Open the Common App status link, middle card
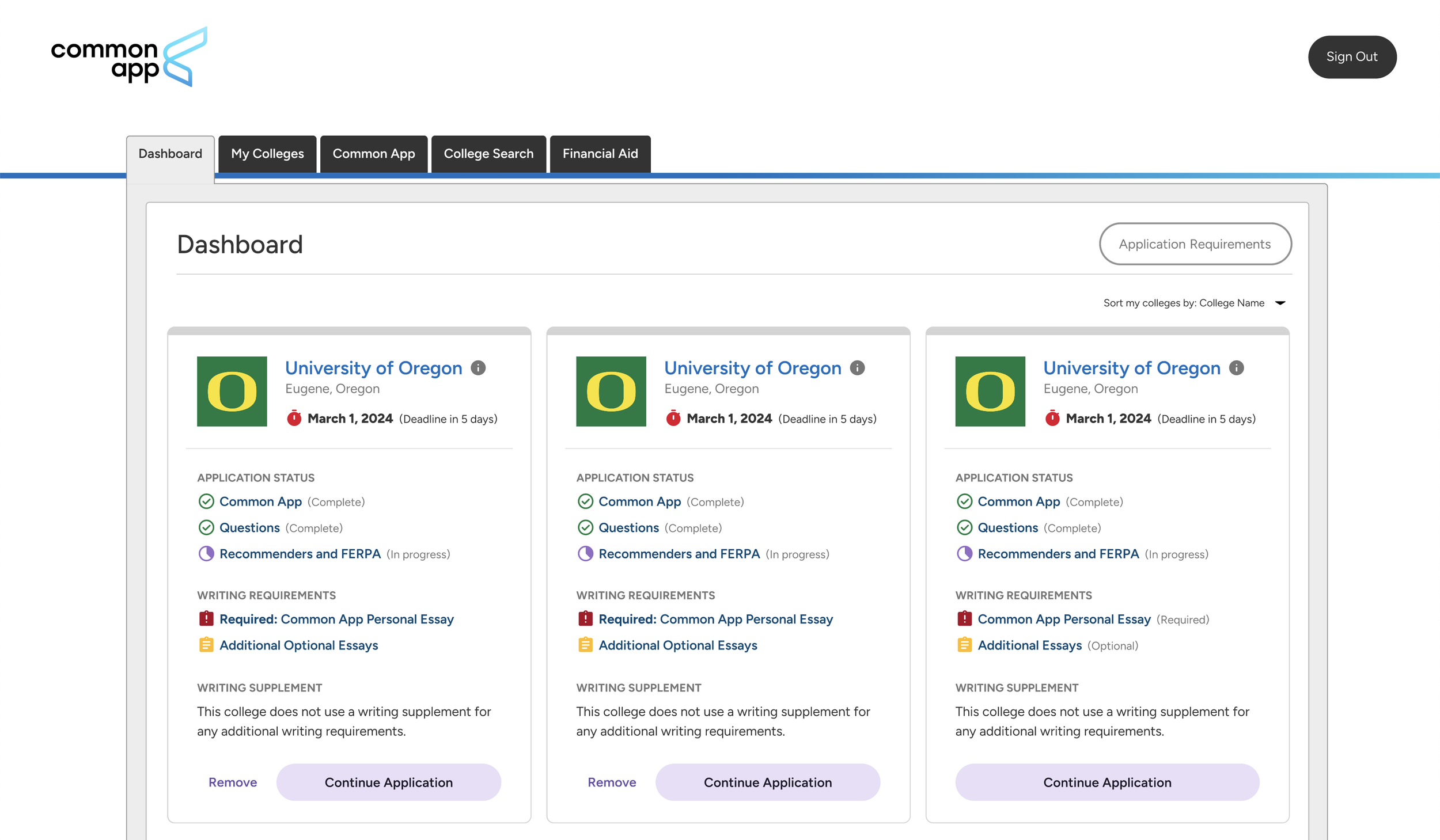The height and width of the screenshot is (840, 1440). pyautogui.click(x=639, y=501)
